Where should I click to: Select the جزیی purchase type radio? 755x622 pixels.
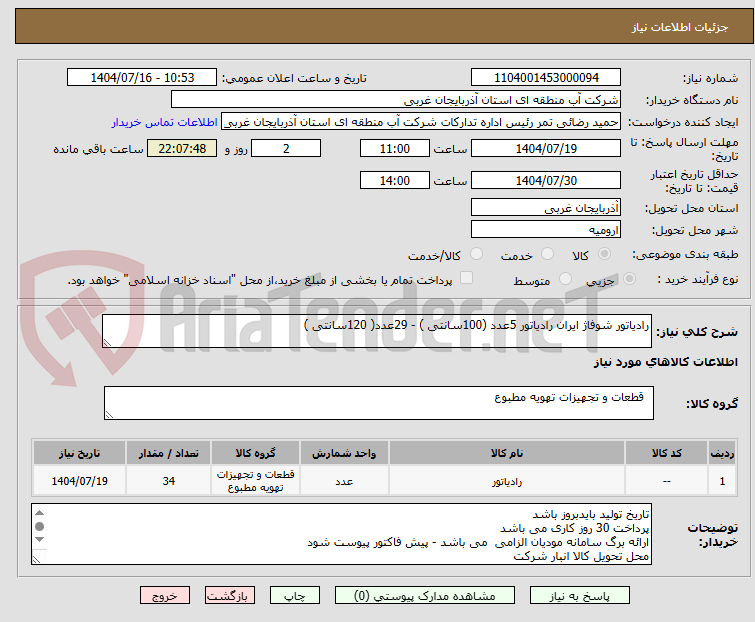629,279
